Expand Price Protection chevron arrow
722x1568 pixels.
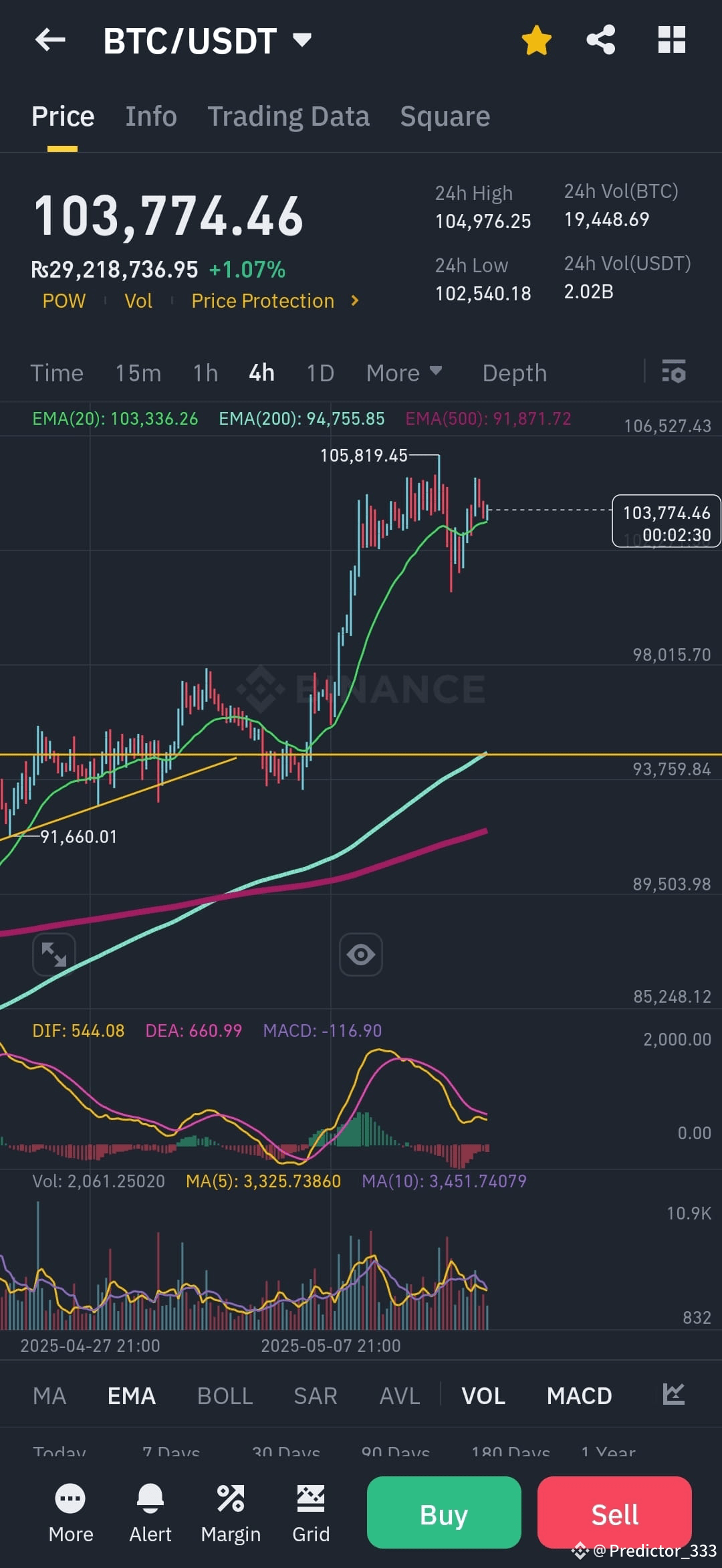[355, 301]
